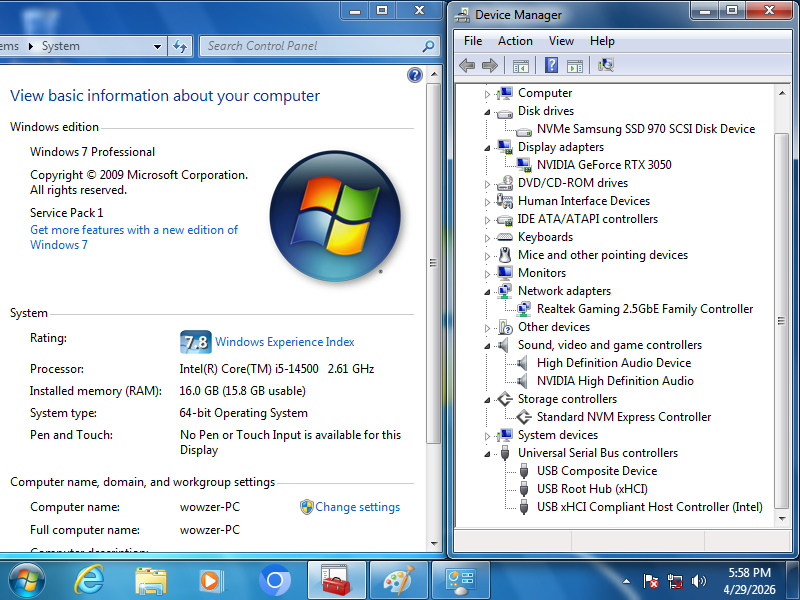The height and width of the screenshot is (600, 800).
Task: Launch Chrome from the taskbar
Action: tap(275, 581)
